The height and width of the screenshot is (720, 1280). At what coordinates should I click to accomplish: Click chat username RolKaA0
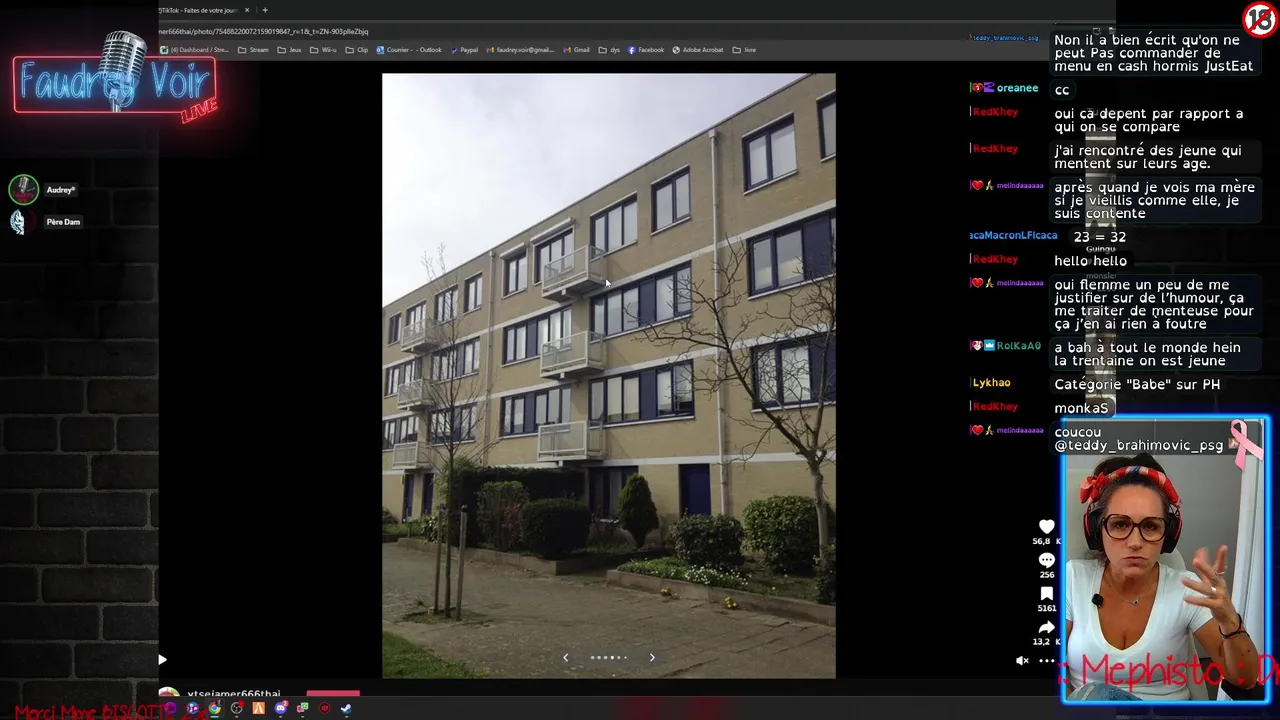[x=1018, y=346]
